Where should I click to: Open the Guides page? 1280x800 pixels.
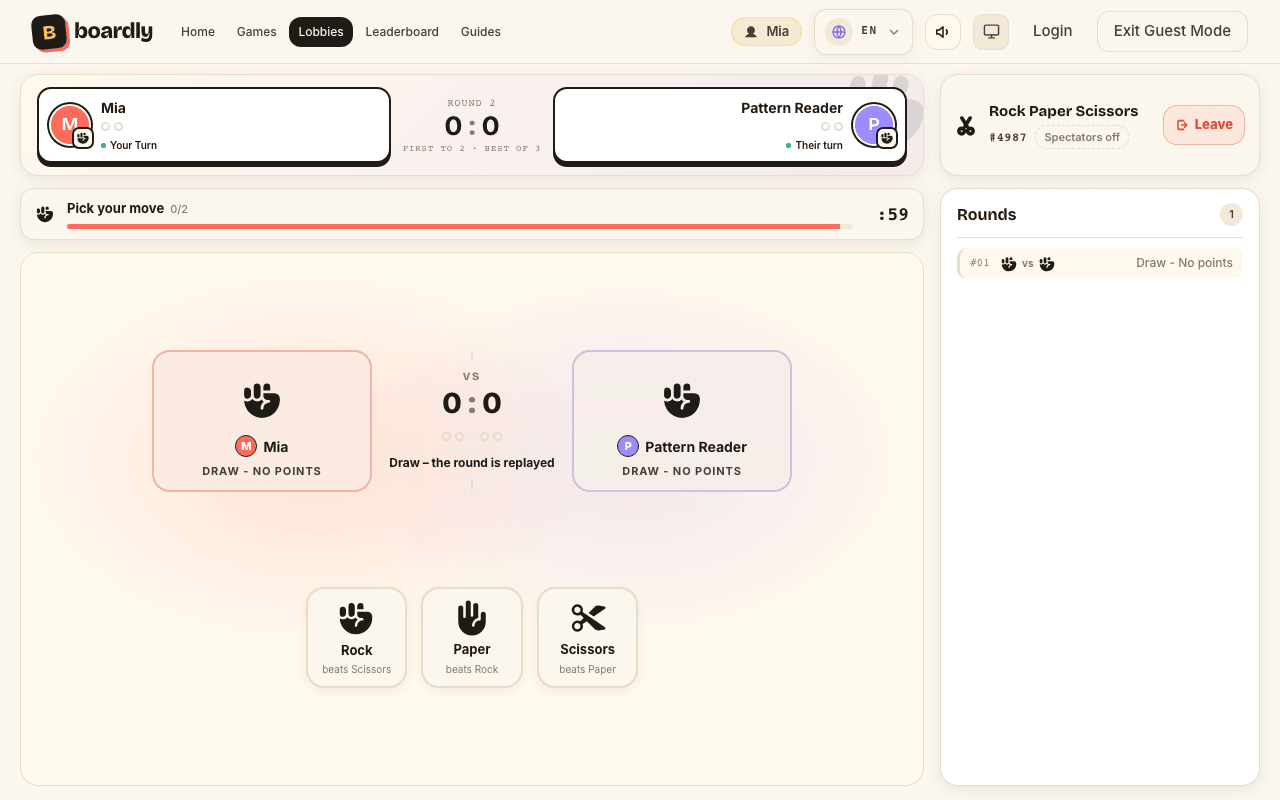481,32
